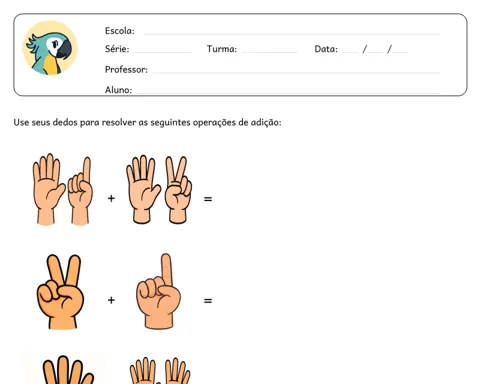
Task: Click the Data day blank
Action: point(350,52)
